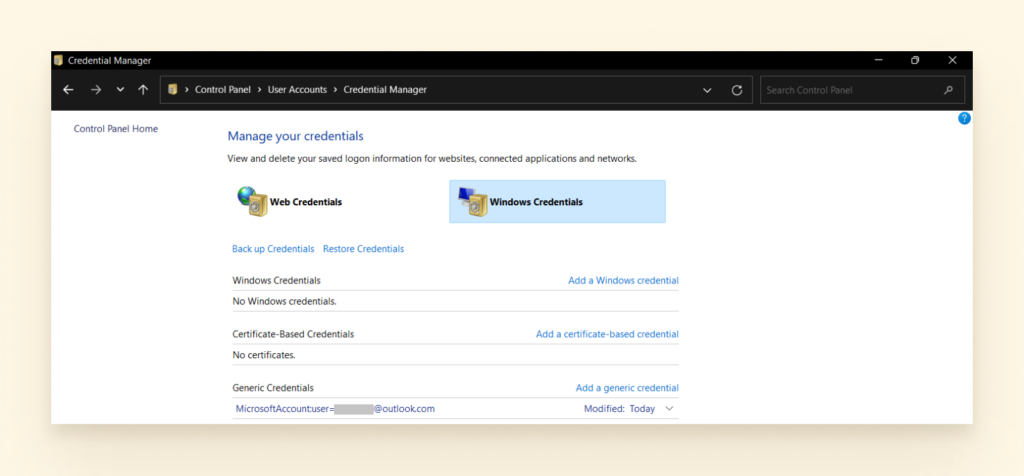Refresh the Credential Manager page
Screen dimensions: 1024x476
click(x=737, y=90)
